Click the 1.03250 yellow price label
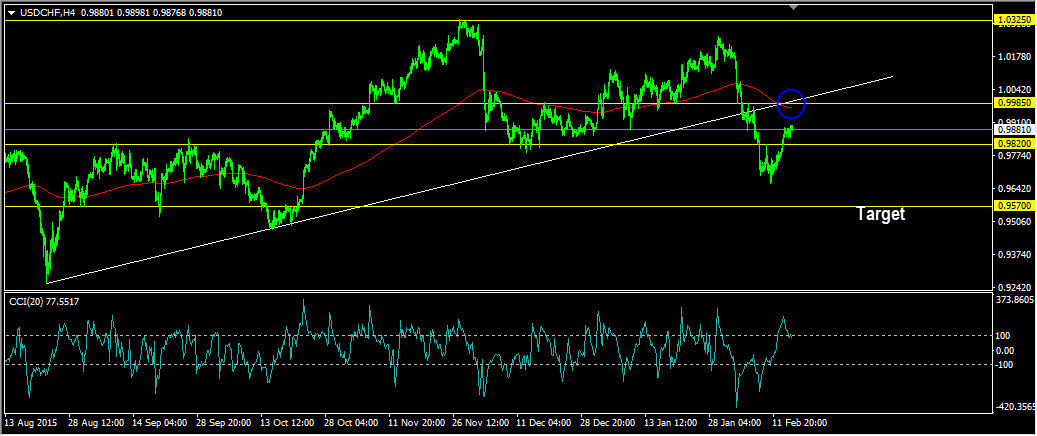This screenshot has height=436, width=1037. click(1013, 21)
